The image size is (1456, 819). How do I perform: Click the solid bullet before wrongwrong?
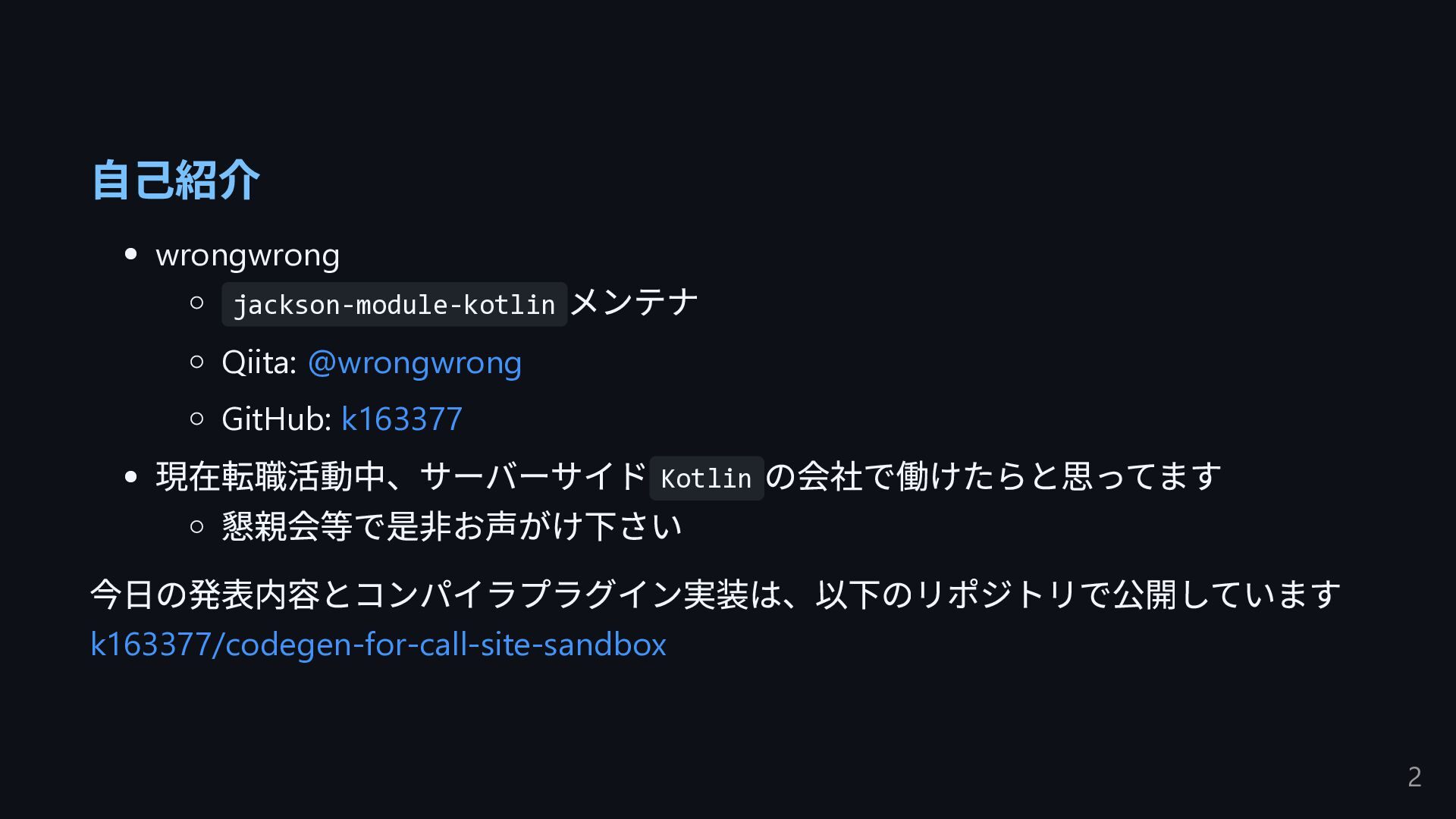(x=131, y=255)
